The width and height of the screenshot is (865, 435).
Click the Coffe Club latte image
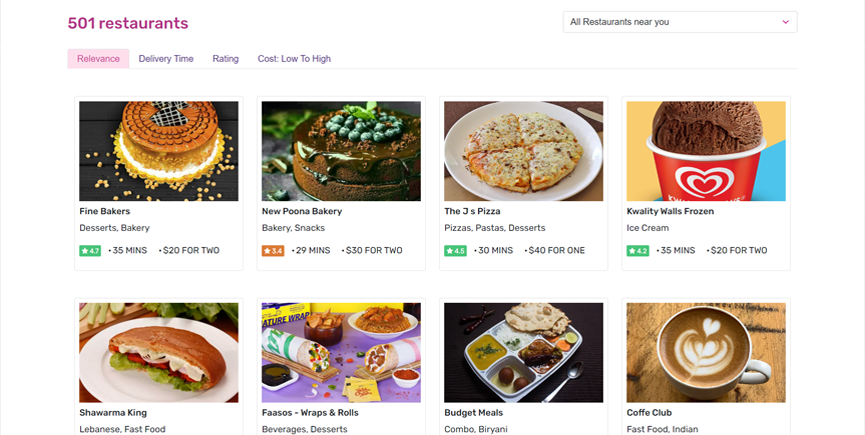click(x=706, y=352)
